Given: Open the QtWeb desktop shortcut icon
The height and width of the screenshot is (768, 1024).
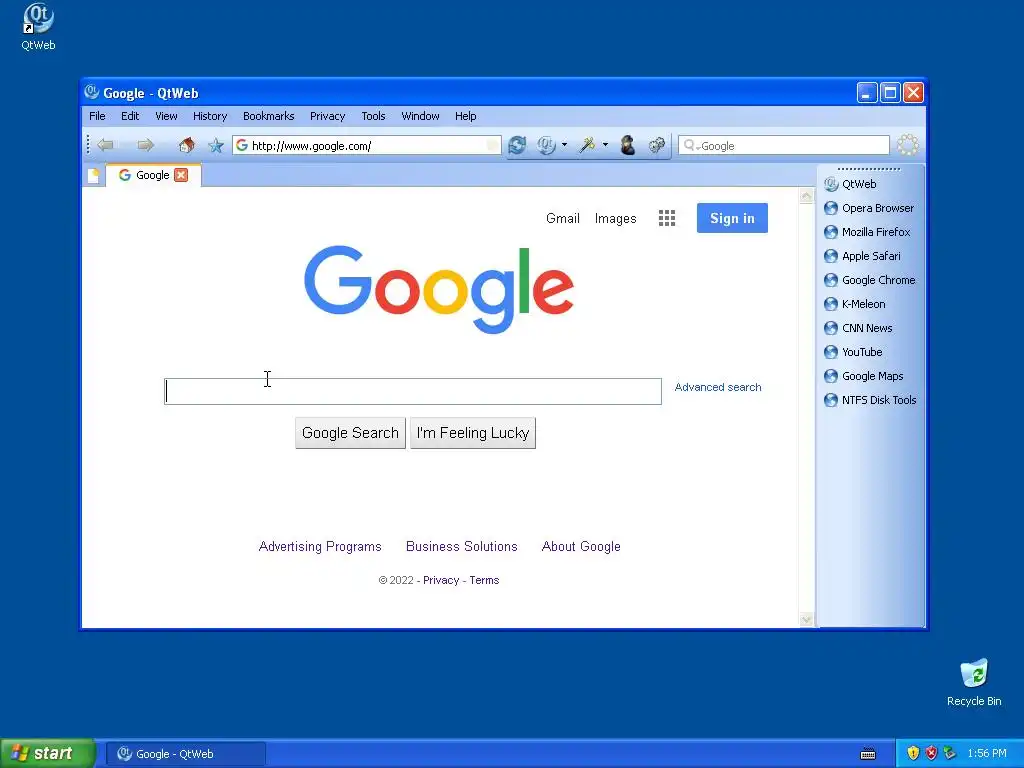Looking at the screenshot, I should 38,27.
